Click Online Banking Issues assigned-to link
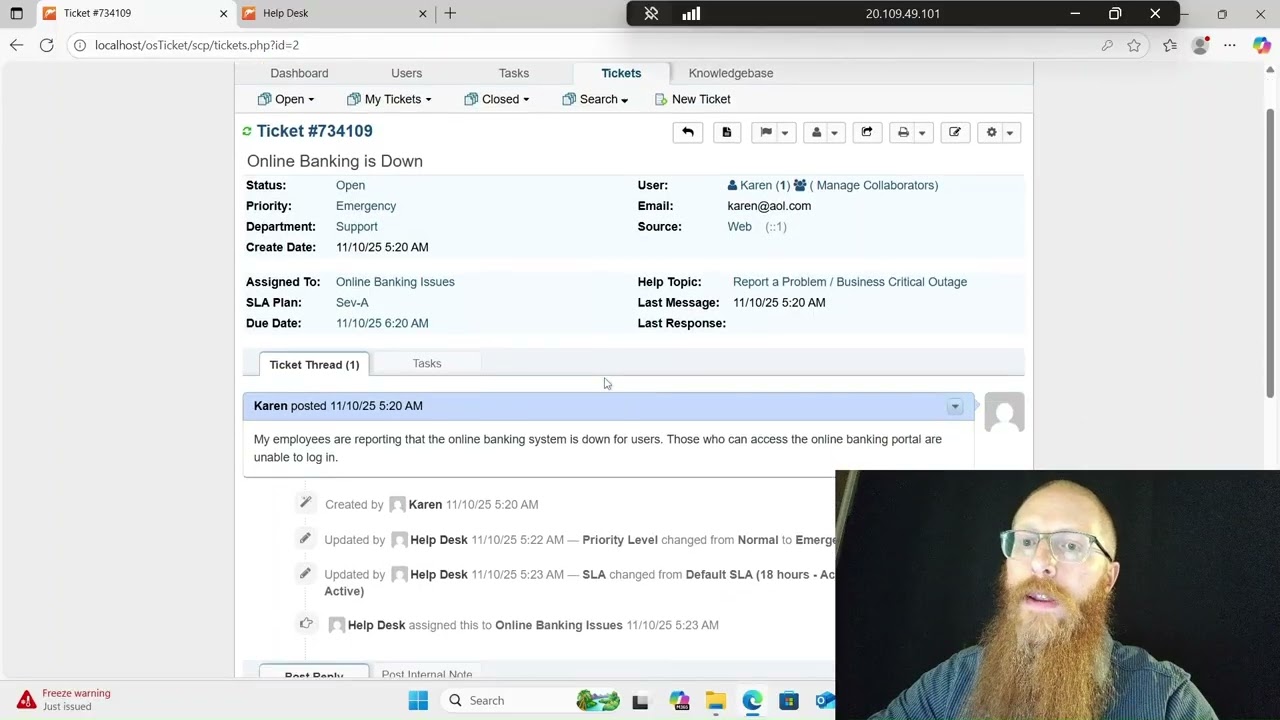The height and width of the screenshot is (720, 1280). click(x=395, y=282)
